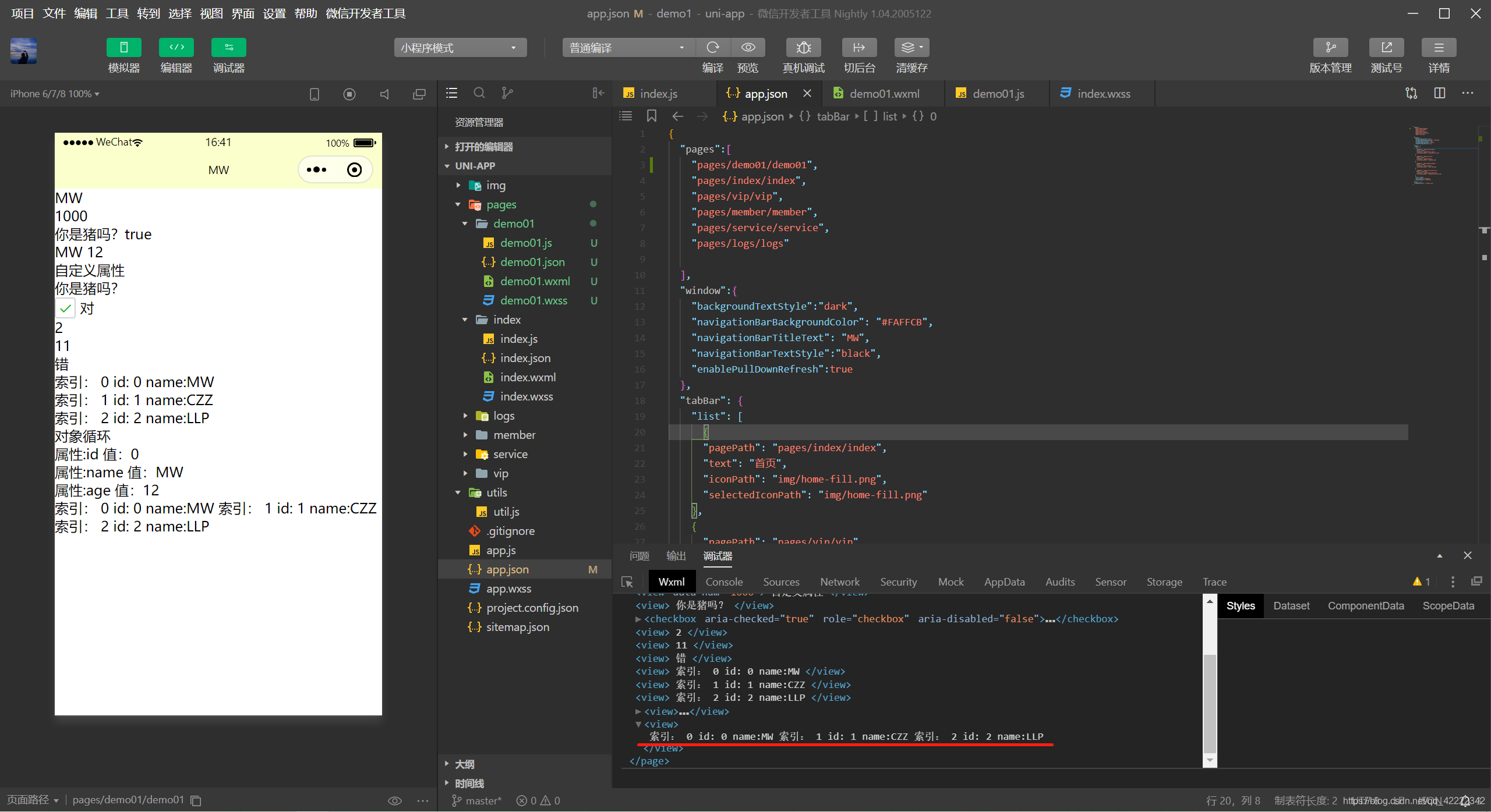Switch to Console tab in devtools

point(722,581)
